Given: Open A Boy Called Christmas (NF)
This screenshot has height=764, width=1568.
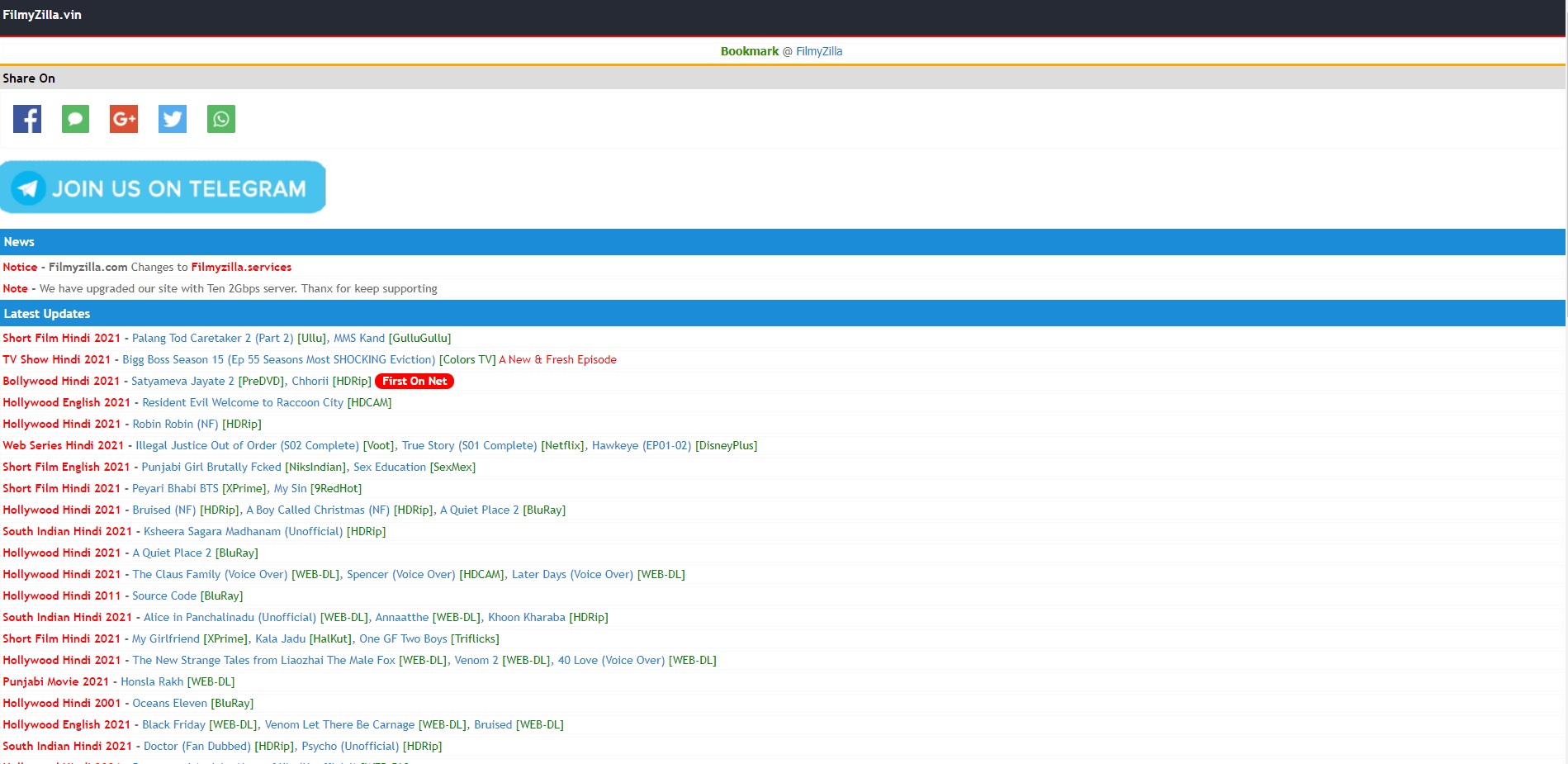Looking at the screenshot, I should coord(318,510).
